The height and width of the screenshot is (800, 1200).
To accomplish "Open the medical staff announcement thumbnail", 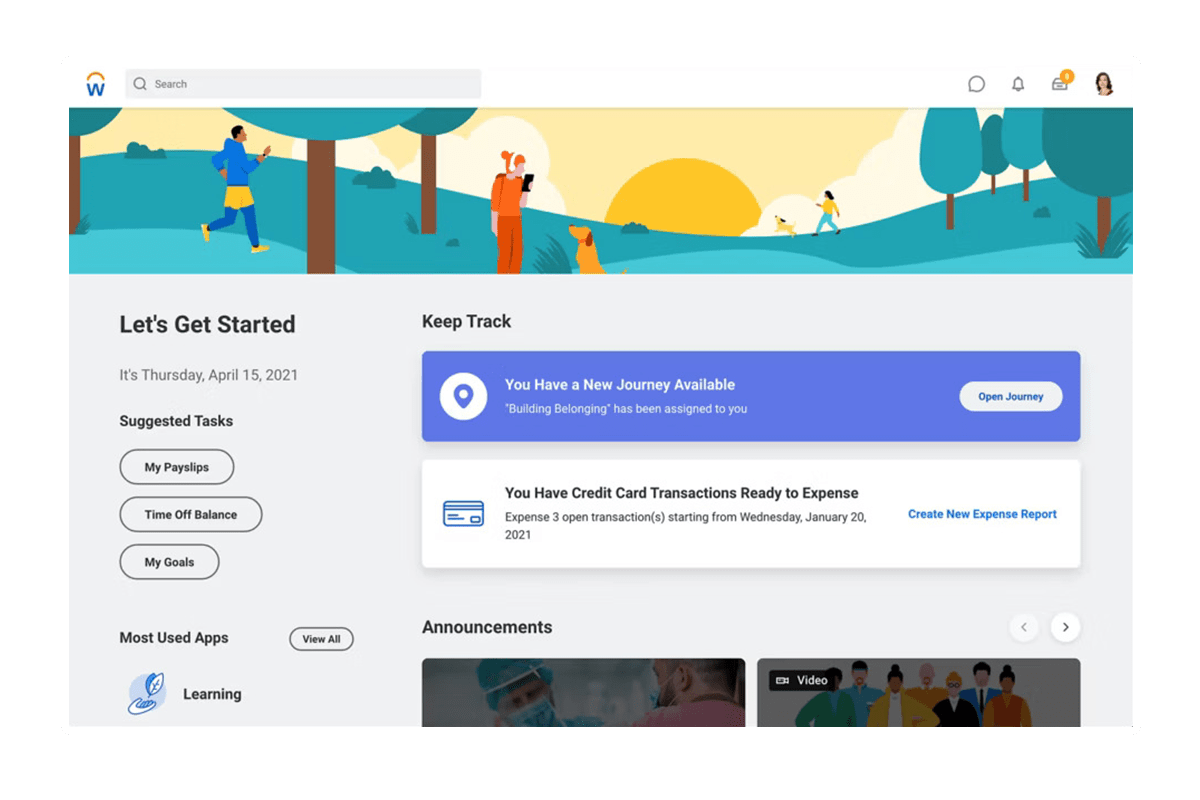I will (x=583, y=692).
